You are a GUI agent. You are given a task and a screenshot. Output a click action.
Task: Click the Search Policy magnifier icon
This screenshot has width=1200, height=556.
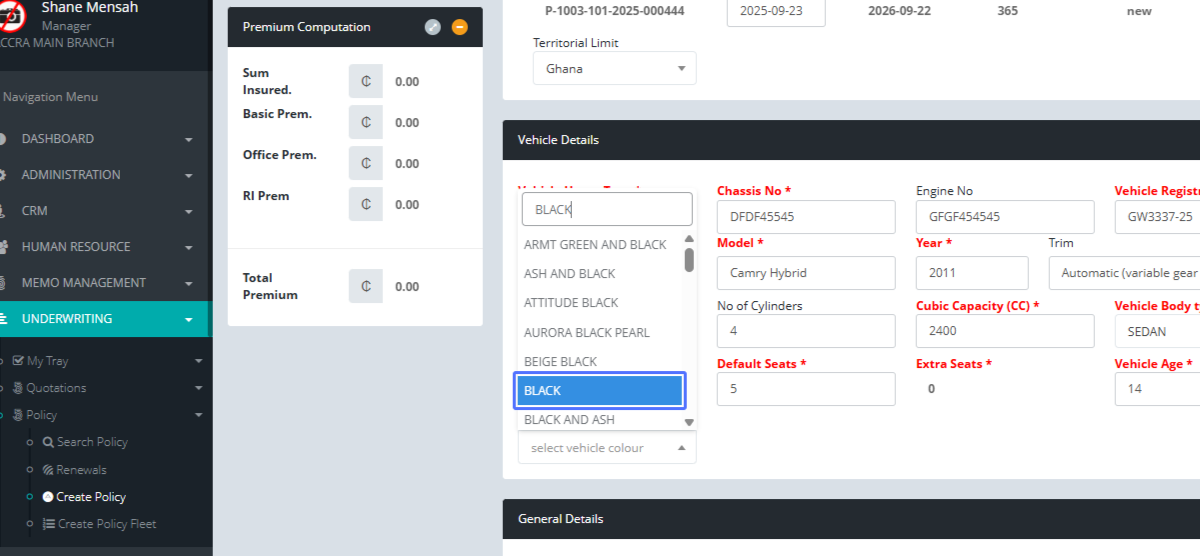[x=48, y=442]
